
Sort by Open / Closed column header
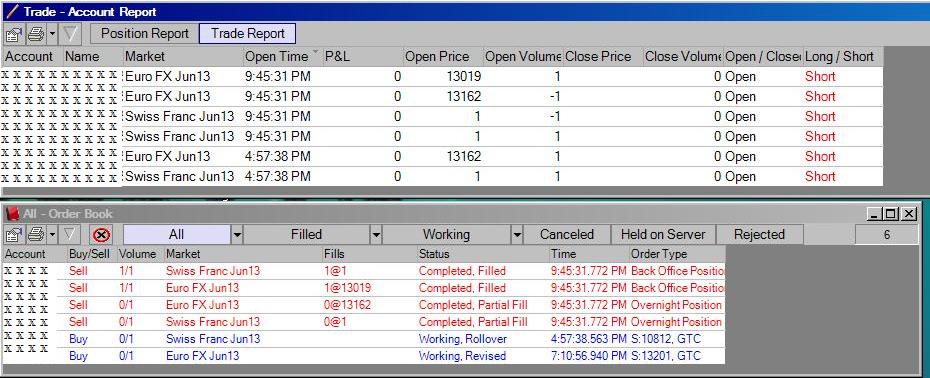[x=763, y=56]
